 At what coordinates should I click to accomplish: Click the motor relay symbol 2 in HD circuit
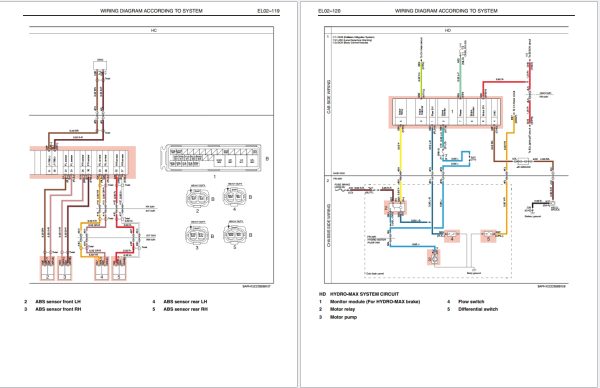pos(396,208)
